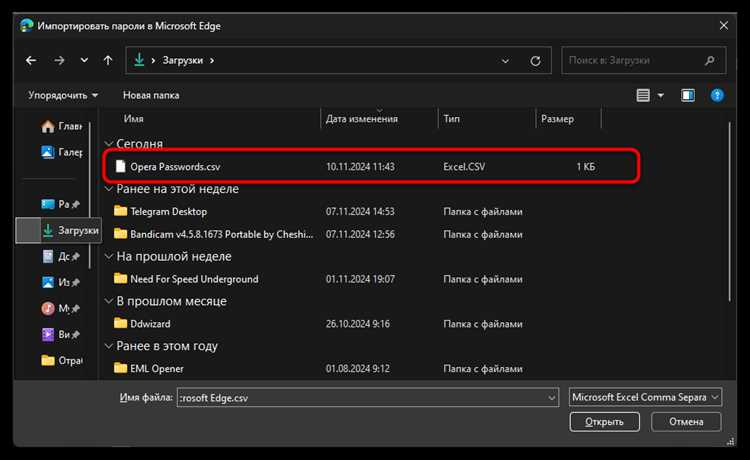This screenshot has height=460, width=750.
Task: Collapse the На прошлой неделе group
Action: coord(109,256)
